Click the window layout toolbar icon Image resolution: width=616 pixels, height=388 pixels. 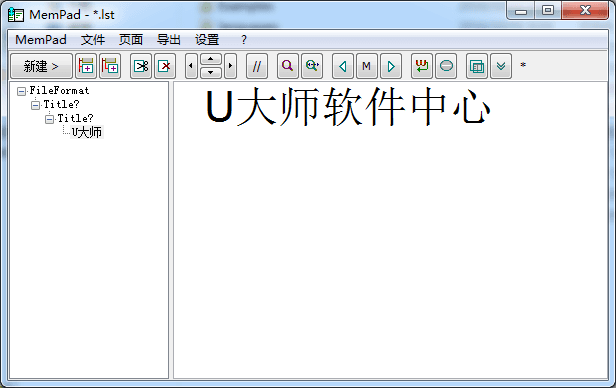tap(477, 66)
